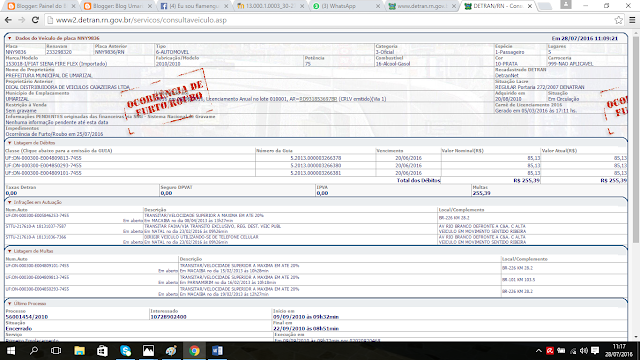Go back to the previous page
The height and width of the screenshot is (360, 640).
point(8,20)
